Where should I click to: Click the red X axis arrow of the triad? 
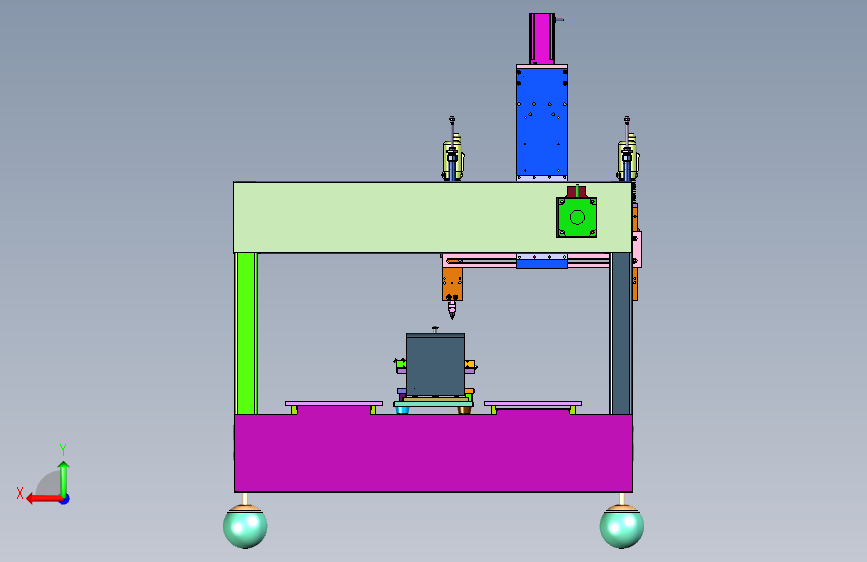tap(43, 499)
